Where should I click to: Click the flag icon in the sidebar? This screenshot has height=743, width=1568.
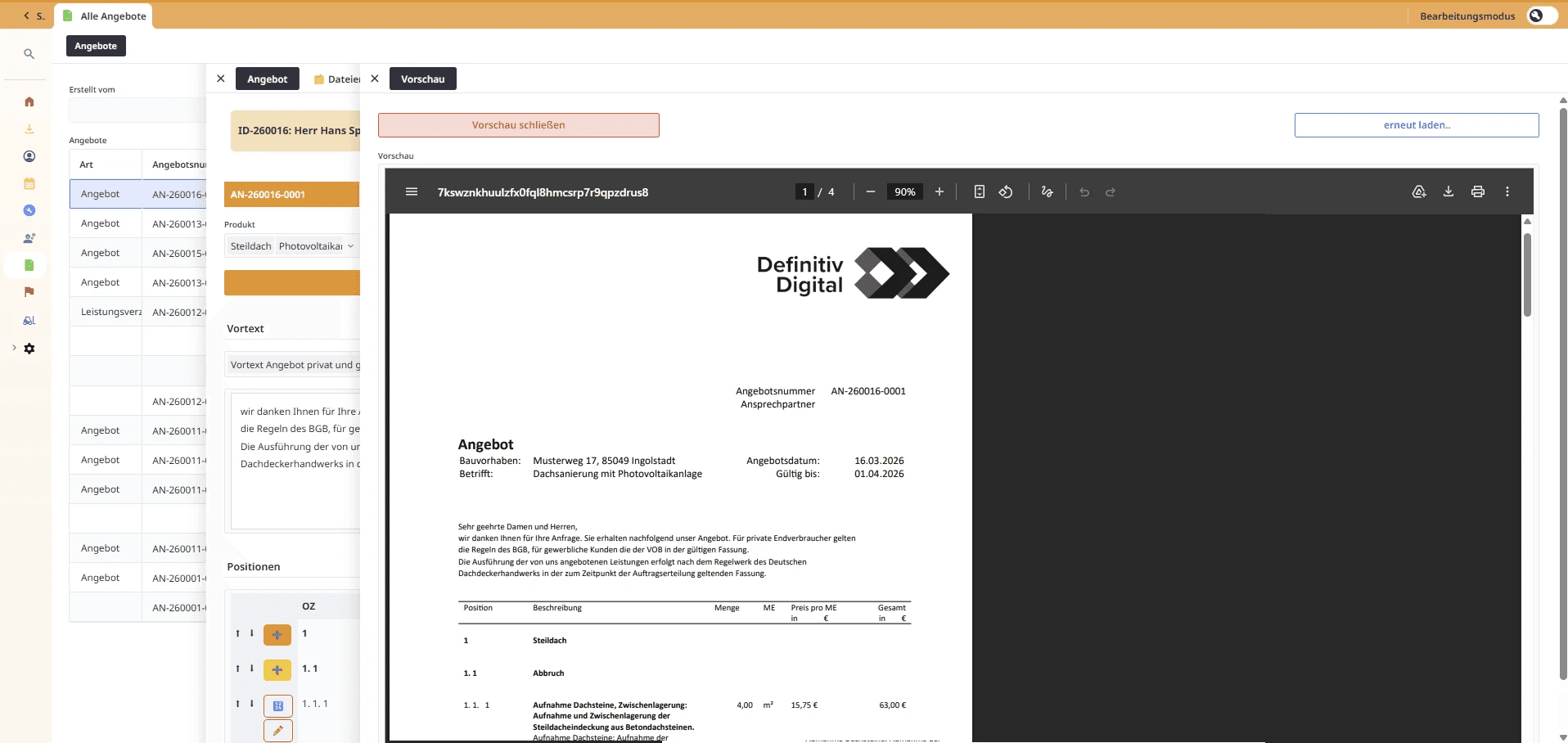(29, 292)
